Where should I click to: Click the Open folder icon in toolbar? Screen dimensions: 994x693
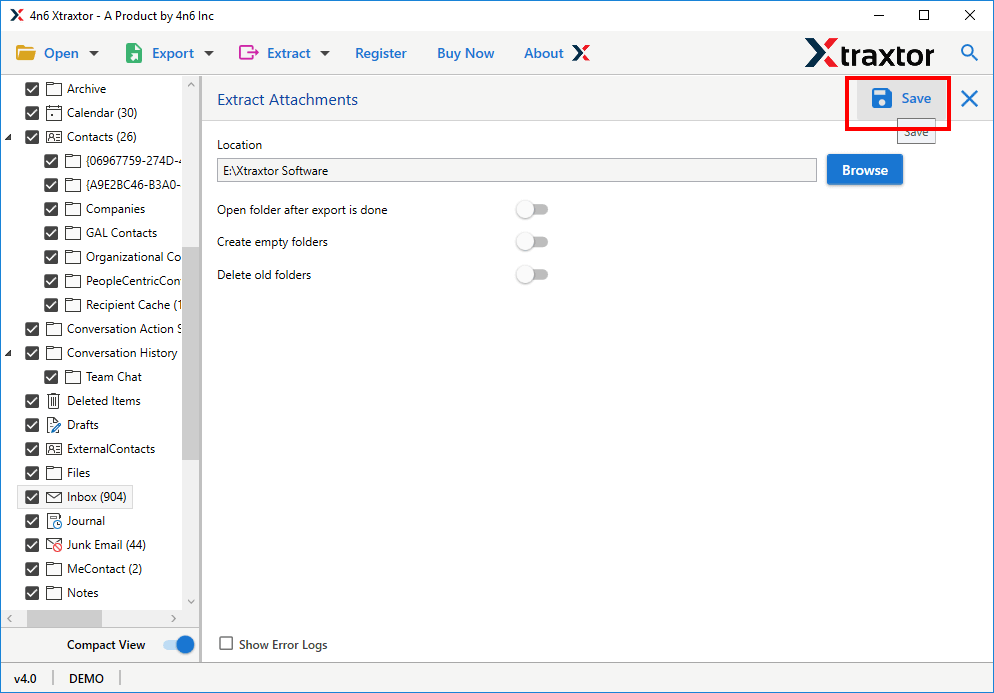tap(25, 53)
